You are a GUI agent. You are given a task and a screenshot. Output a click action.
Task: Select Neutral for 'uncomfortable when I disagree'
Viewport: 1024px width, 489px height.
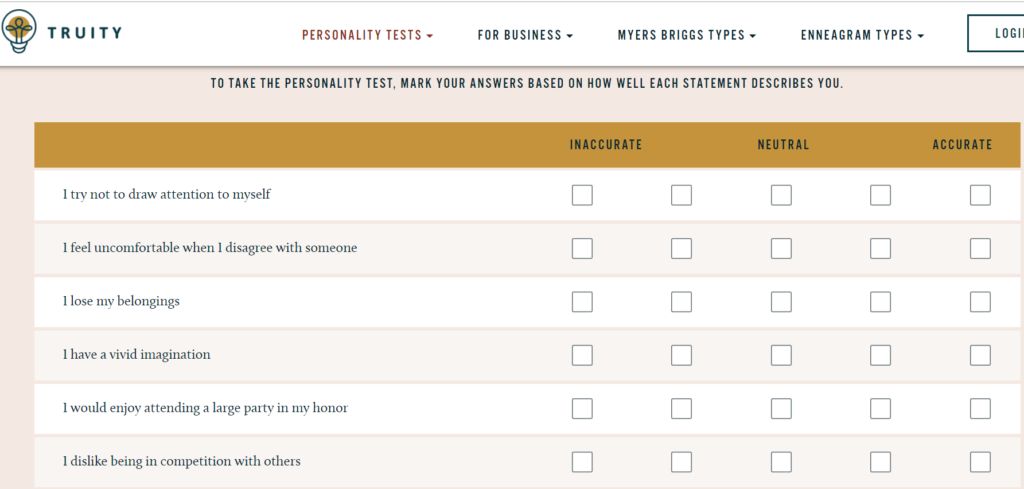pyautogui.click(x=781, y=248)
